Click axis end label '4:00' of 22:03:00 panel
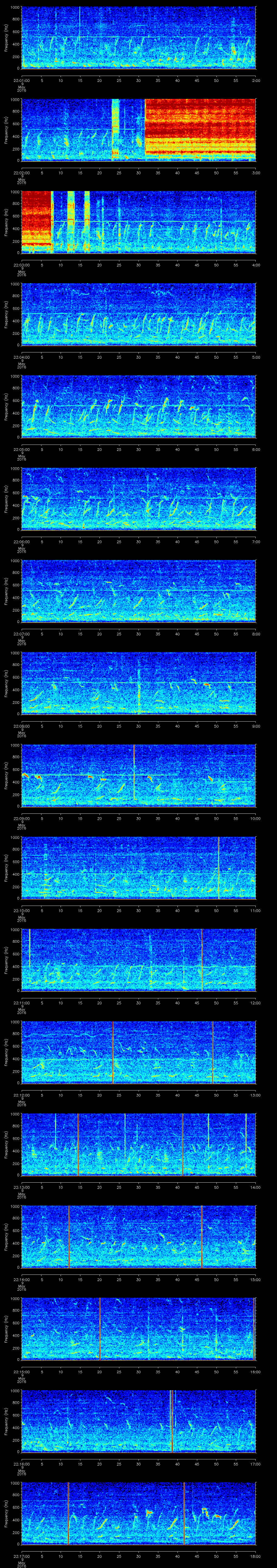The width and height of the screenshot is (277, 1568). coord(256,264)
